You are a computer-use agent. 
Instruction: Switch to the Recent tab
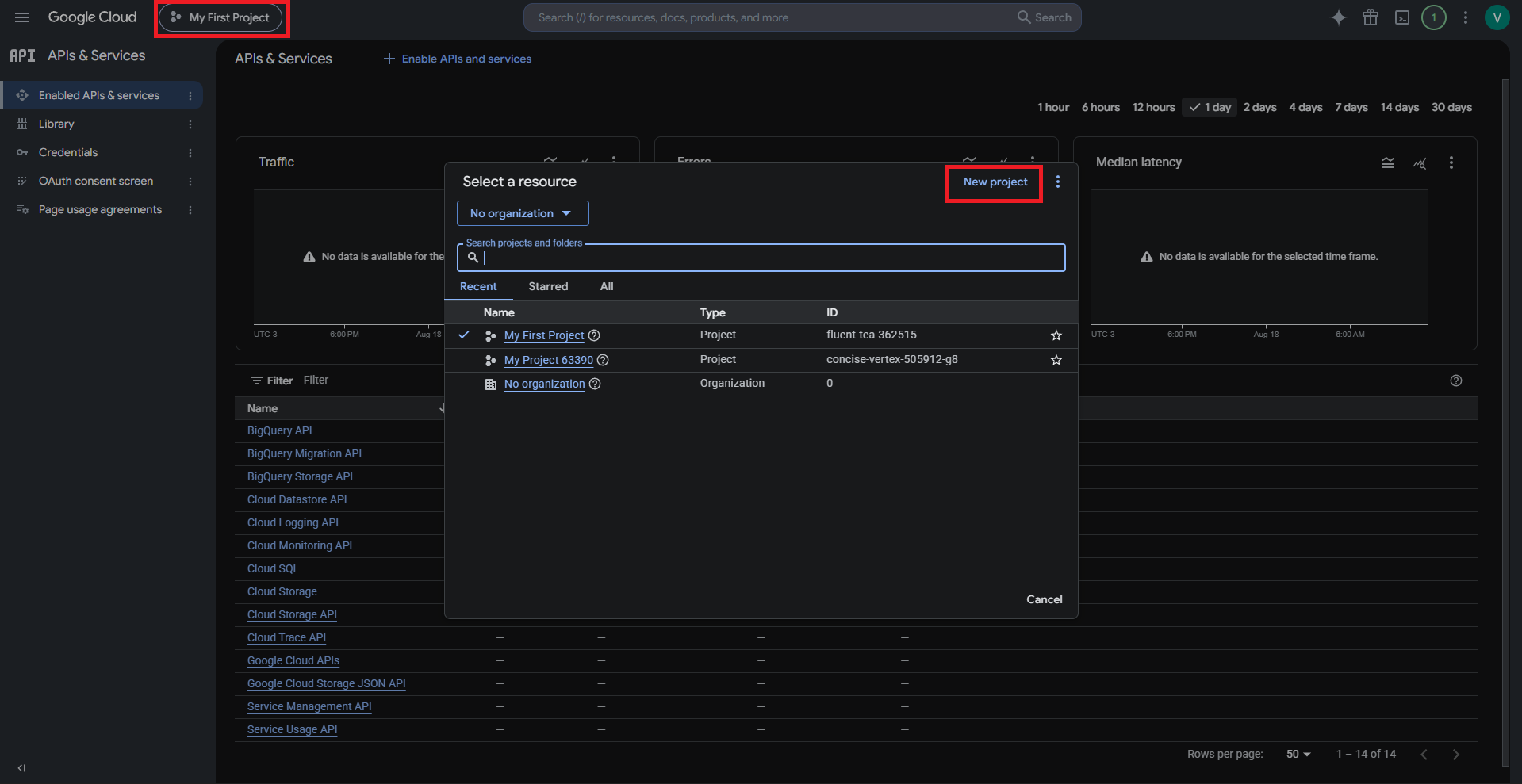pyautogui.click(x=478, y=286)
